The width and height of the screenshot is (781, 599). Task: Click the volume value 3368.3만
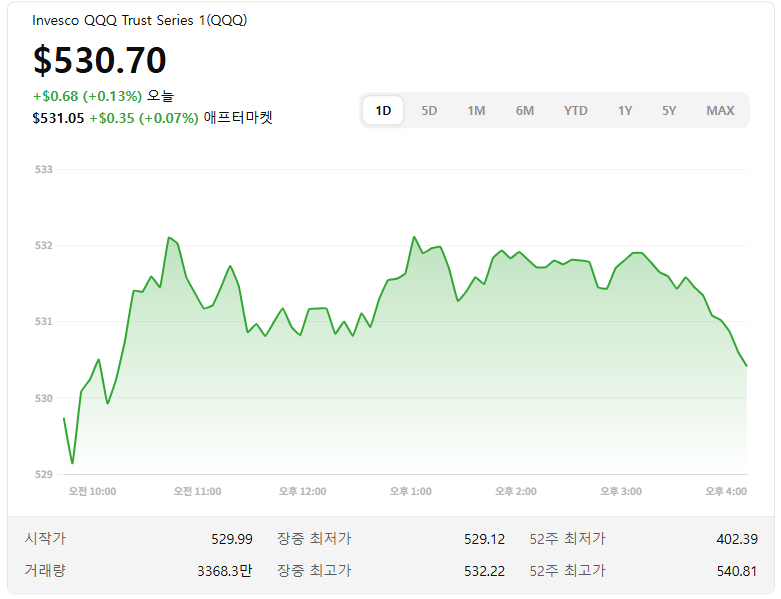pos(225,571)
